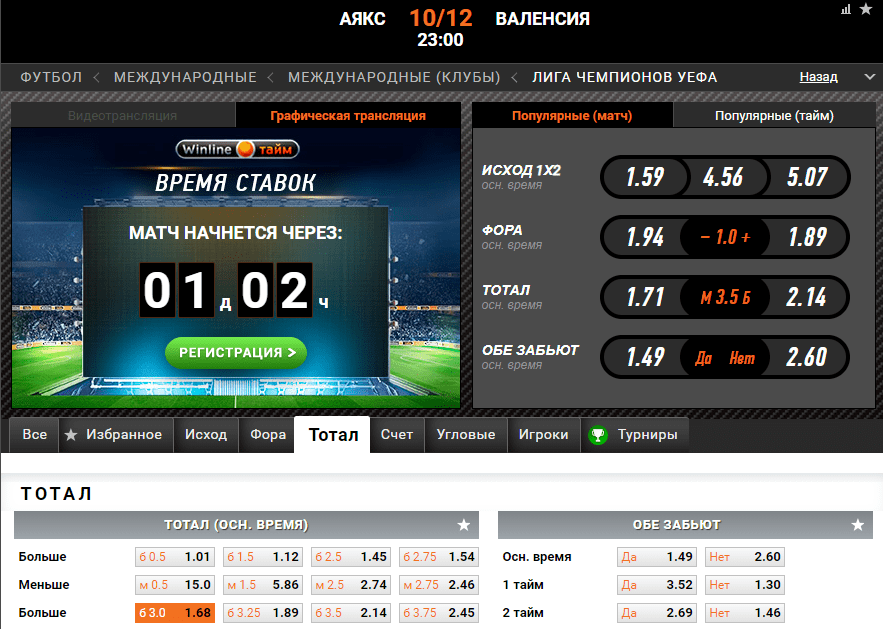Open the ФУТБОЛ breadcrumb
This screenshot has width=883, height=629.
[51, 77]
